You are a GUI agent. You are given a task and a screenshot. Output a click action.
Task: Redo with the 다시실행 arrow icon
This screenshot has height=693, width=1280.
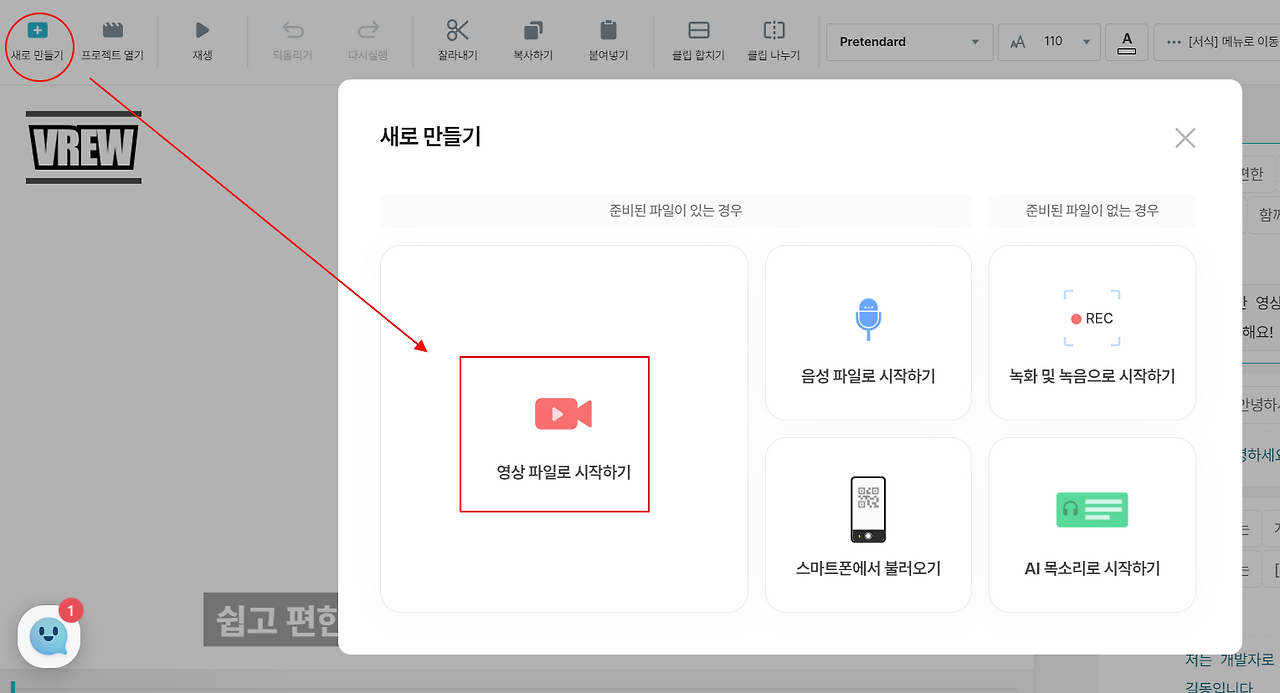[x=368, y=31]
